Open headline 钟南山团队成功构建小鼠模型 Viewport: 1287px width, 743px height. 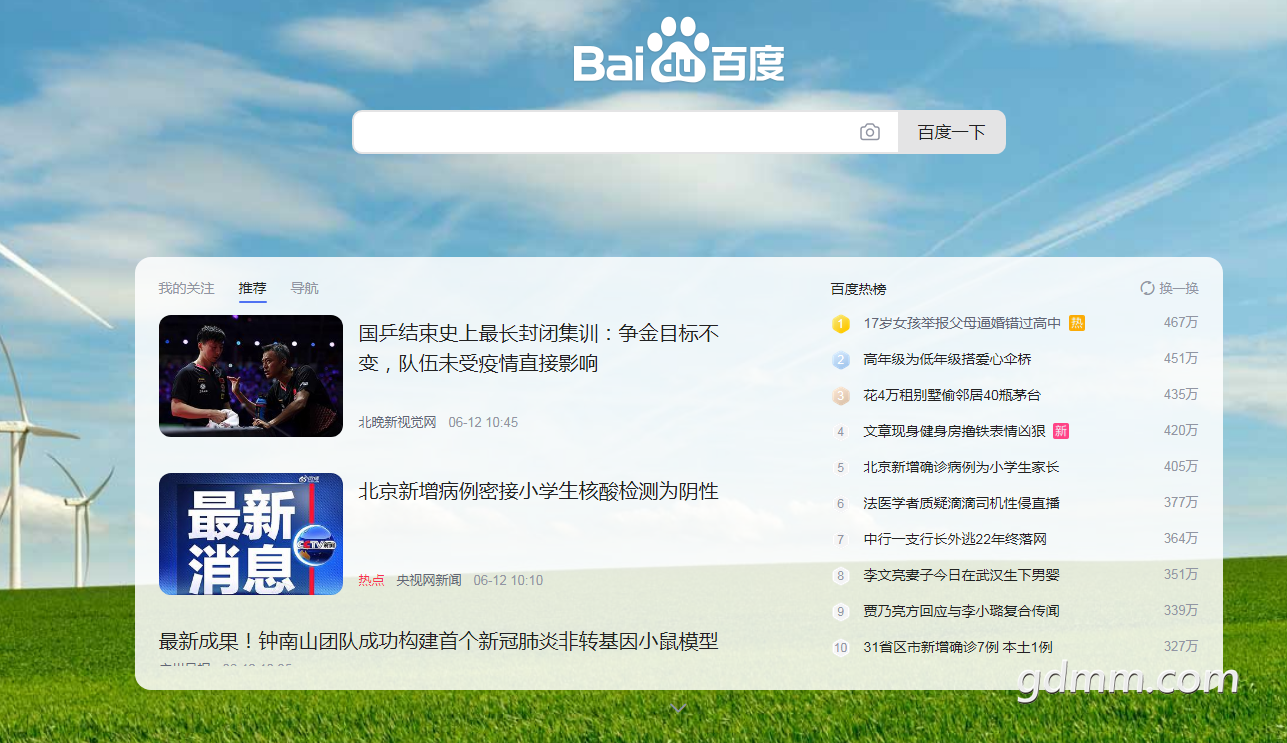[x=439, y=641]
